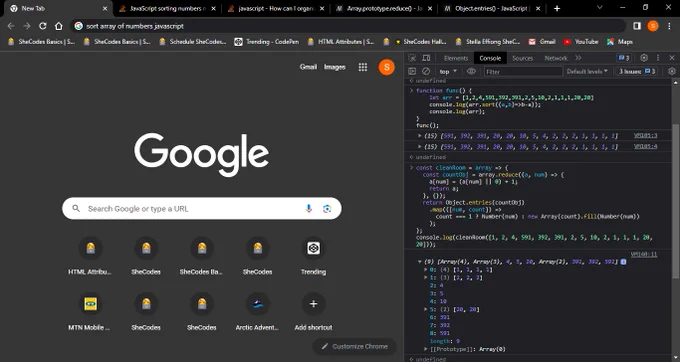
Task: Open Chrome profile avatar in toolbar
Action: (653, 26)
